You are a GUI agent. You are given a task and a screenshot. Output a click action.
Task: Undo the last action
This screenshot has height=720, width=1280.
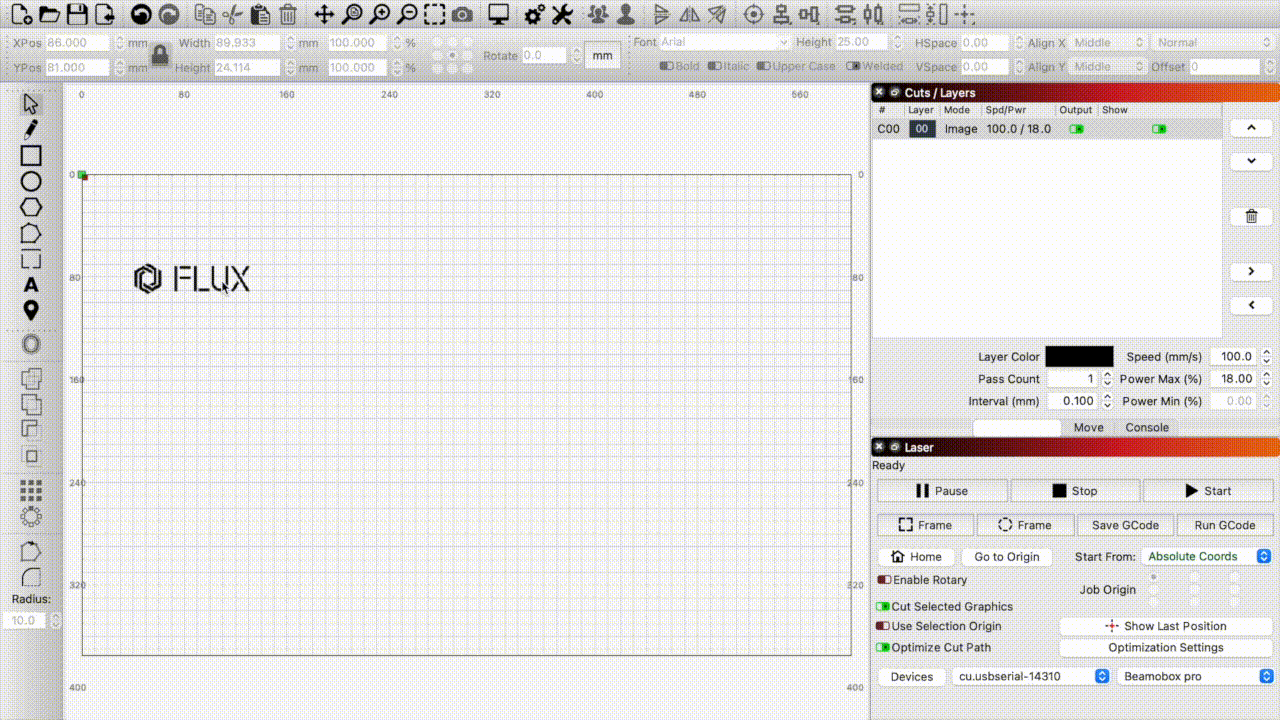coord(142,14)
